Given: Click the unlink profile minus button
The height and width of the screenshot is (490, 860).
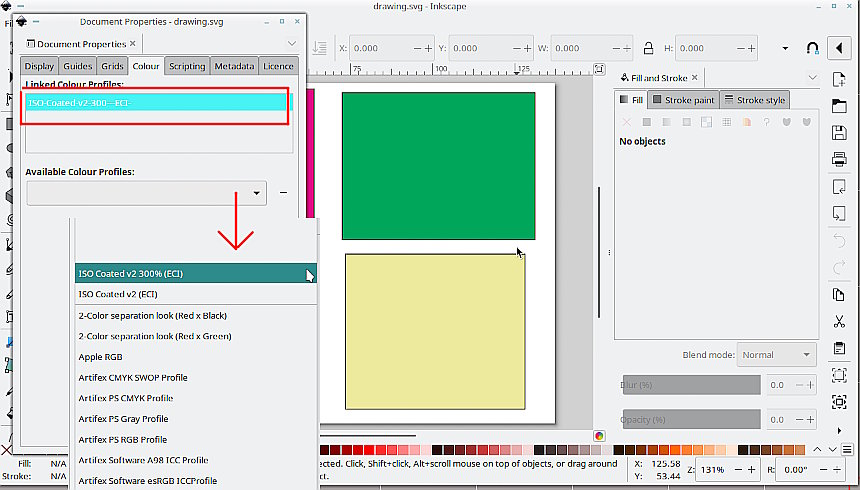Looking at the screenshot, I should point(284,193).
